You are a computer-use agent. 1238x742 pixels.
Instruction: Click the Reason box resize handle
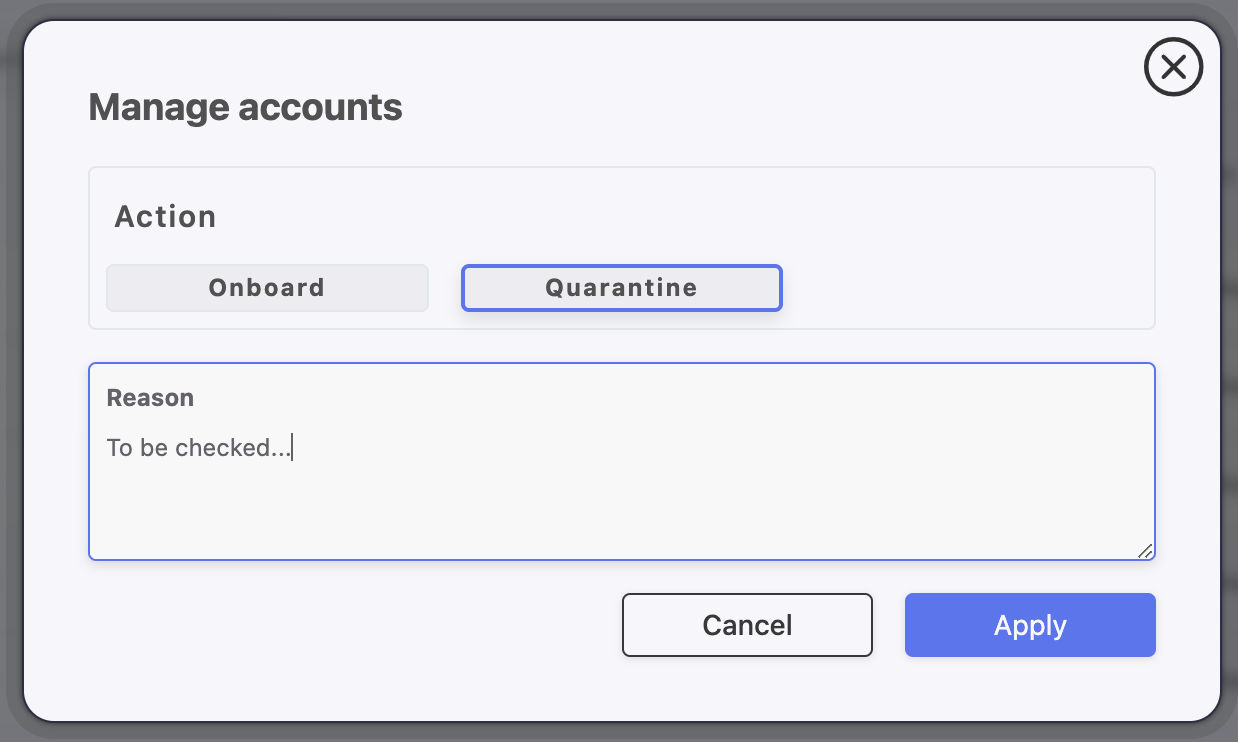point(1145,550)
